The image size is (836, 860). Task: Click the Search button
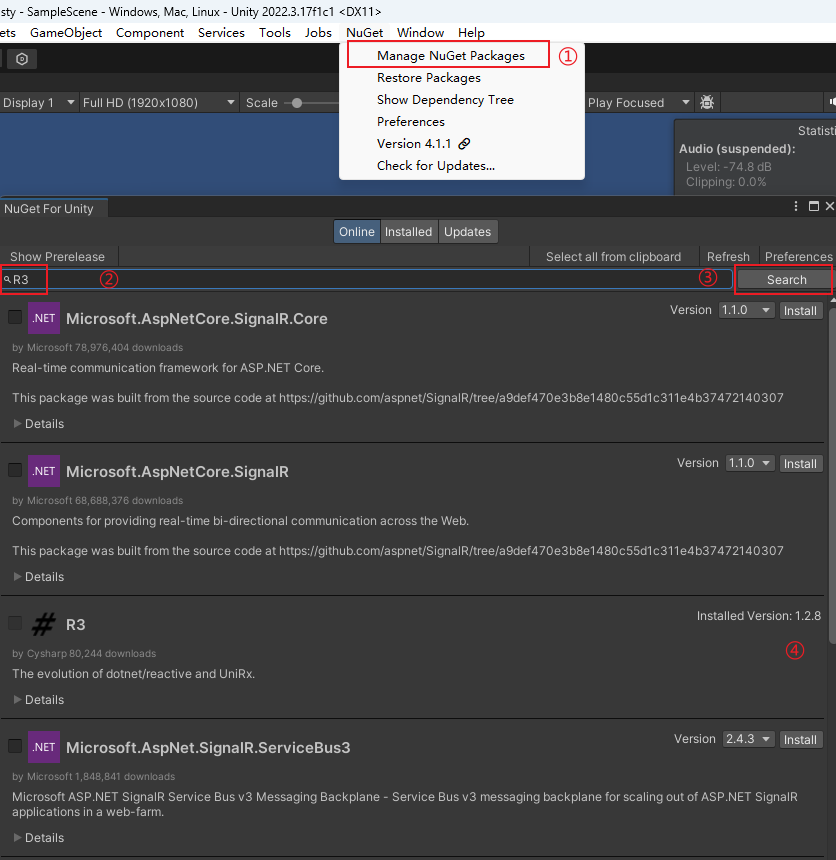(x=786, y=280)
